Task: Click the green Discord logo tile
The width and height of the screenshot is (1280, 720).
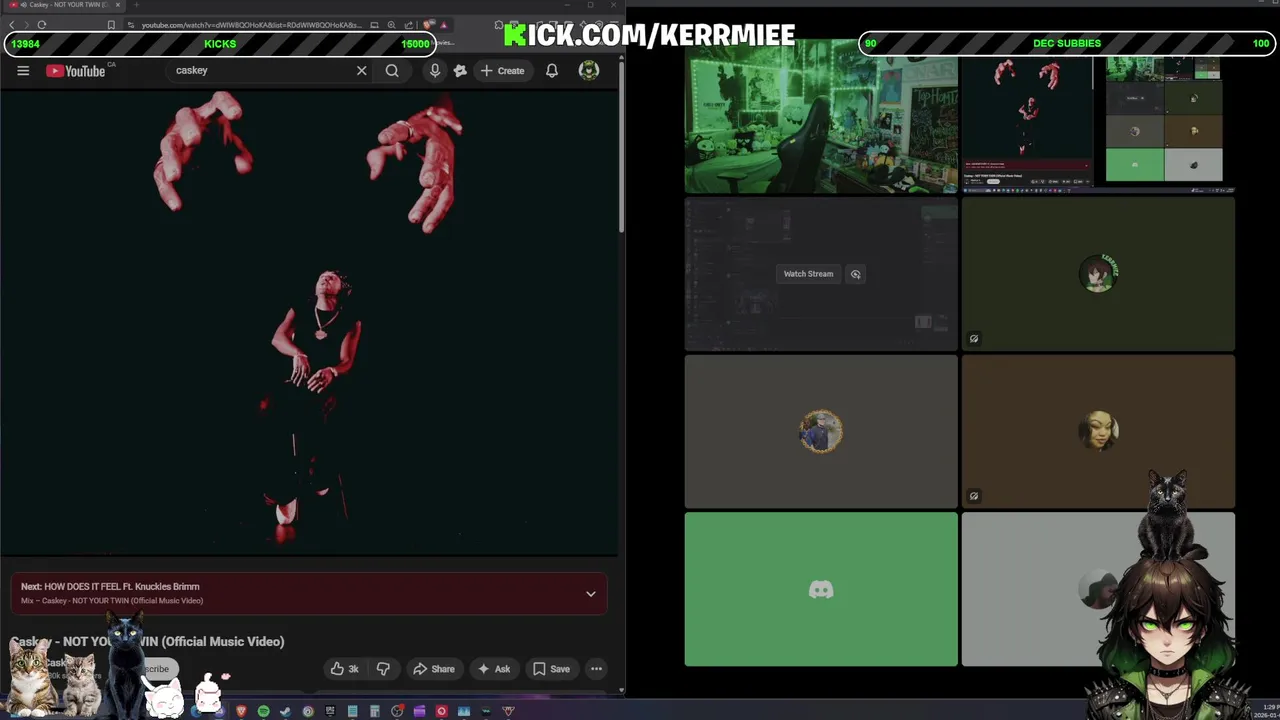Action: 821,589
